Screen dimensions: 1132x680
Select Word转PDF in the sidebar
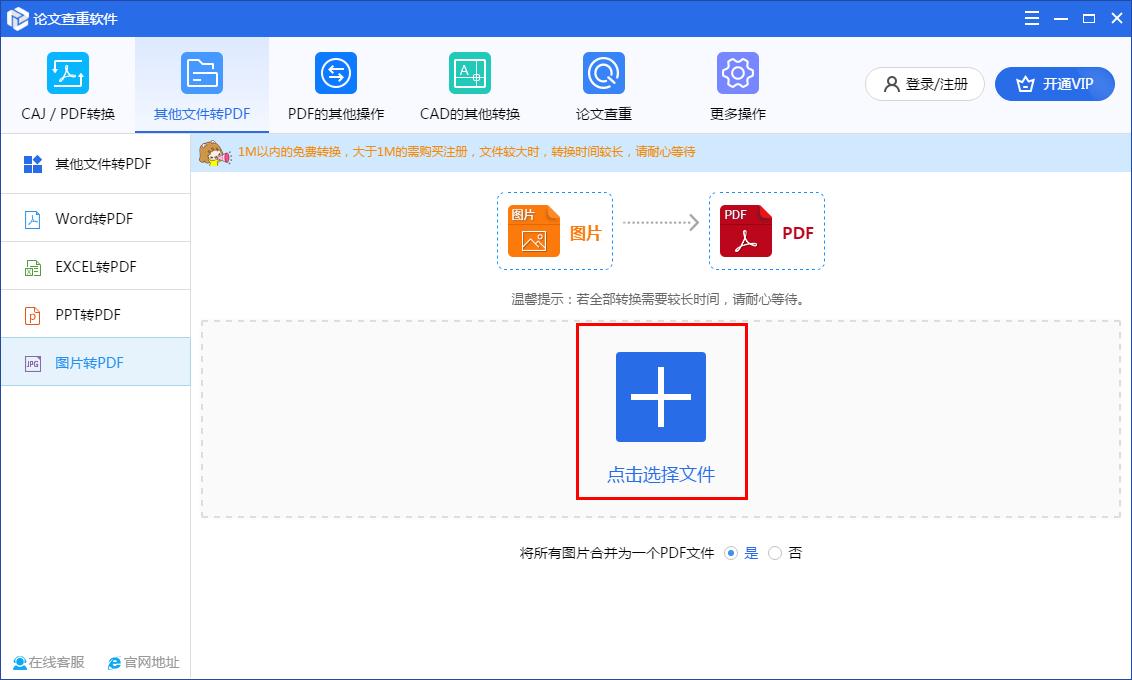(96, 218)
